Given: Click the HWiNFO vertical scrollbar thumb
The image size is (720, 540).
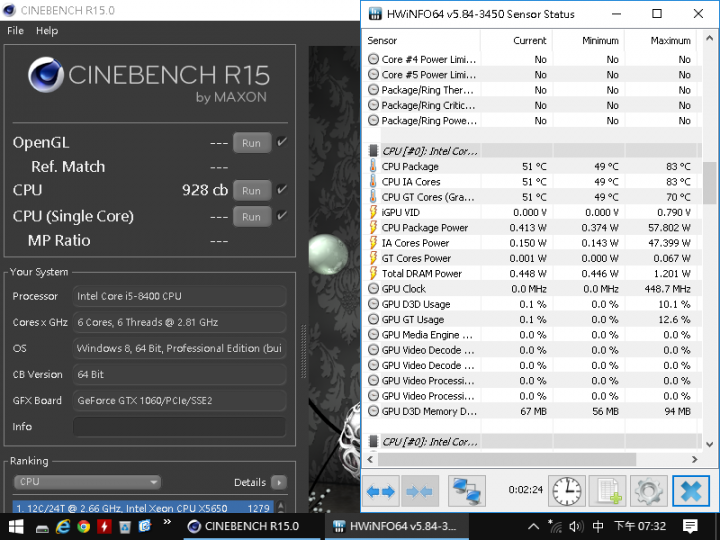Looking at the screenshot, I should (710, 182).
